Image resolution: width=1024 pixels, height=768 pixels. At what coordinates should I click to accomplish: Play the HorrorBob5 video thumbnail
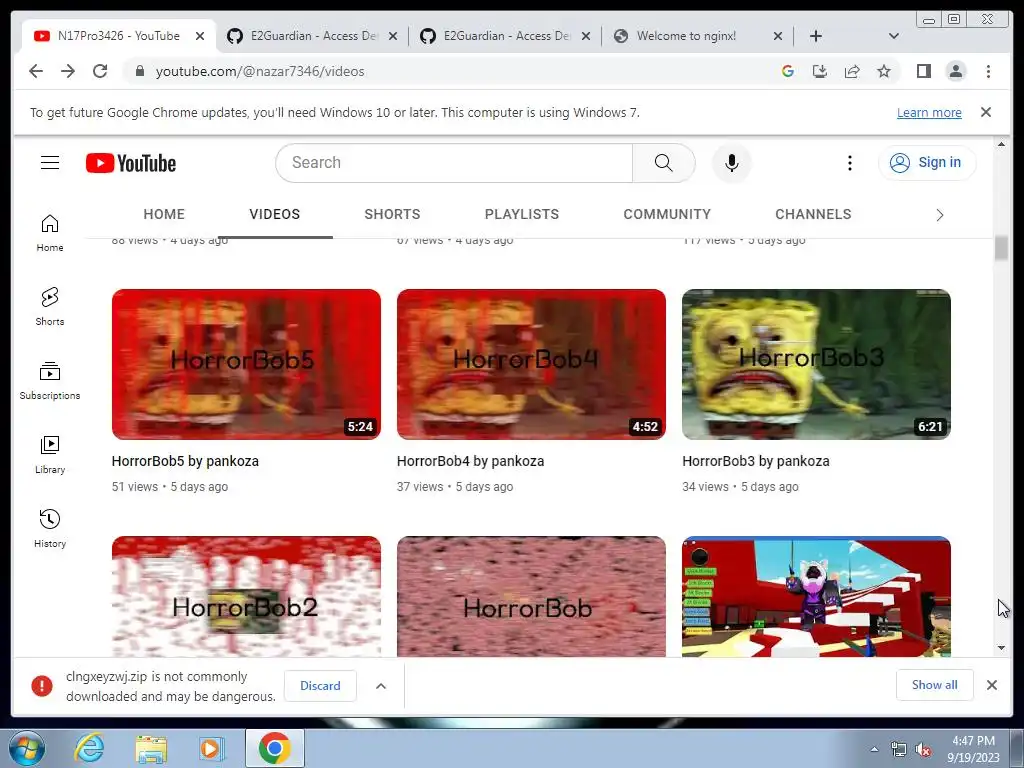[246, 364]
